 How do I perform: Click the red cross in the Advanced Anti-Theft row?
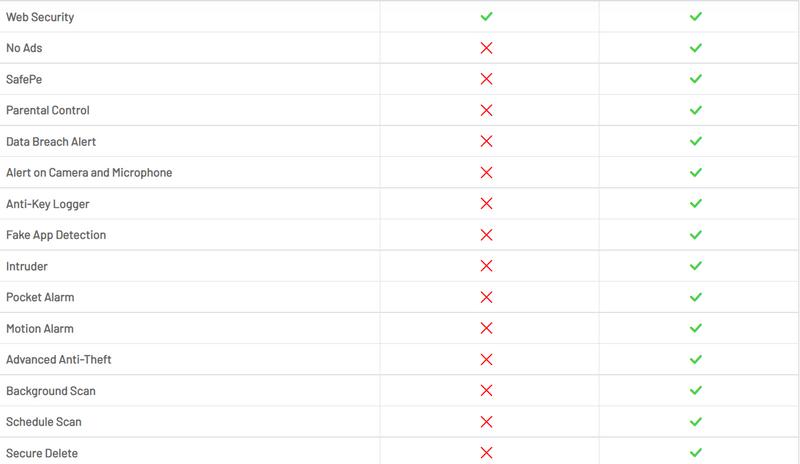486,359
